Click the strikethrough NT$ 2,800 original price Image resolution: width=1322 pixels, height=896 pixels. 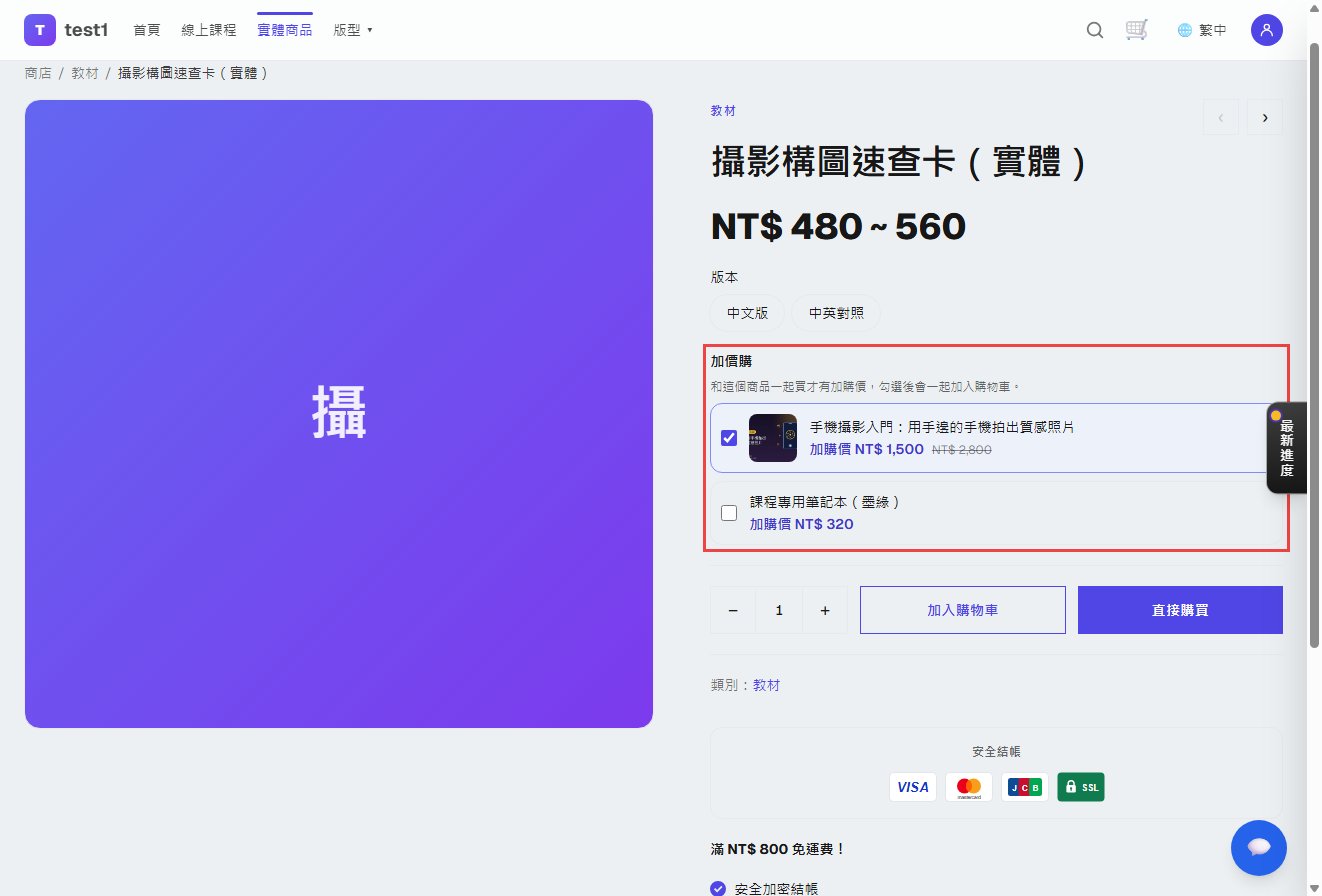962,450
